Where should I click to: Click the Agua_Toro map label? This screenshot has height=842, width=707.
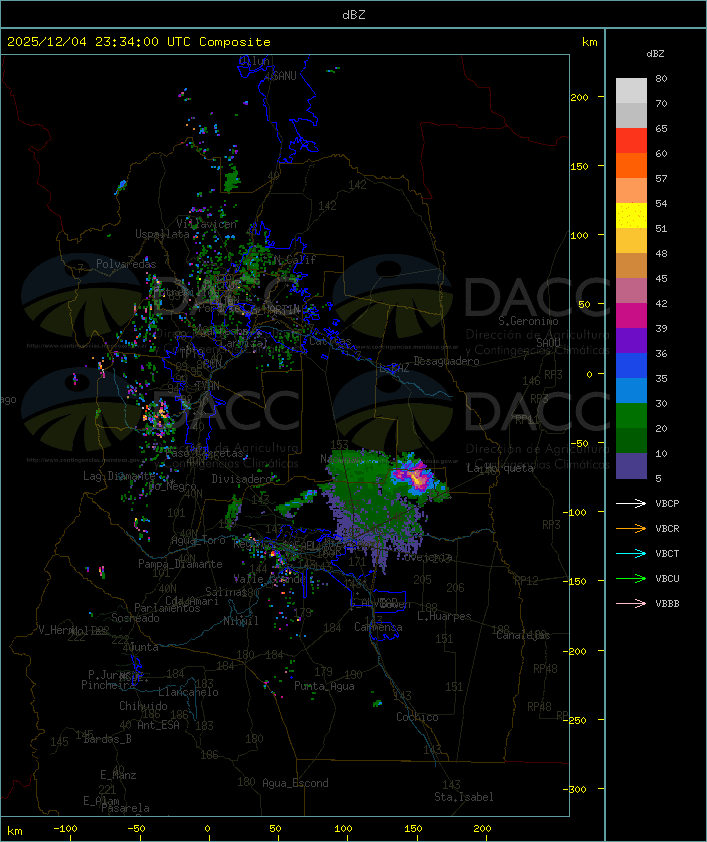tap(198, 541)
